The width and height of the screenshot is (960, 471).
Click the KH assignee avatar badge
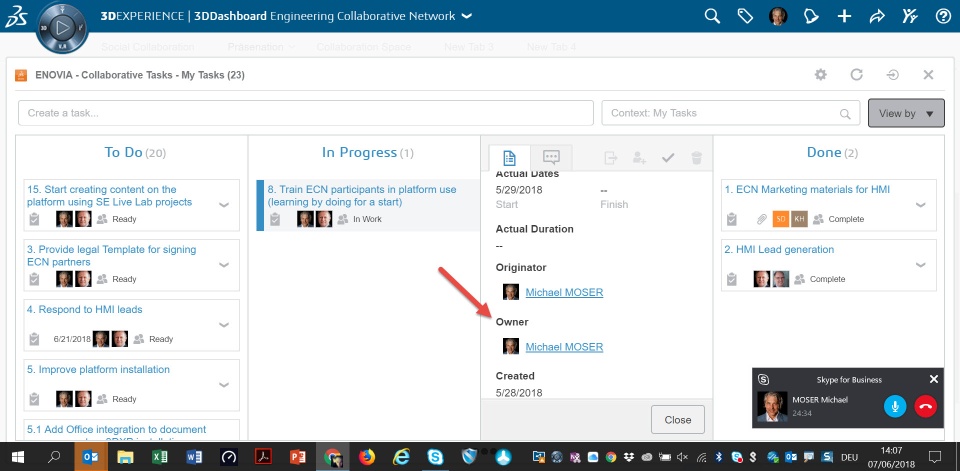pyautogui.click(x=799, y=219)
